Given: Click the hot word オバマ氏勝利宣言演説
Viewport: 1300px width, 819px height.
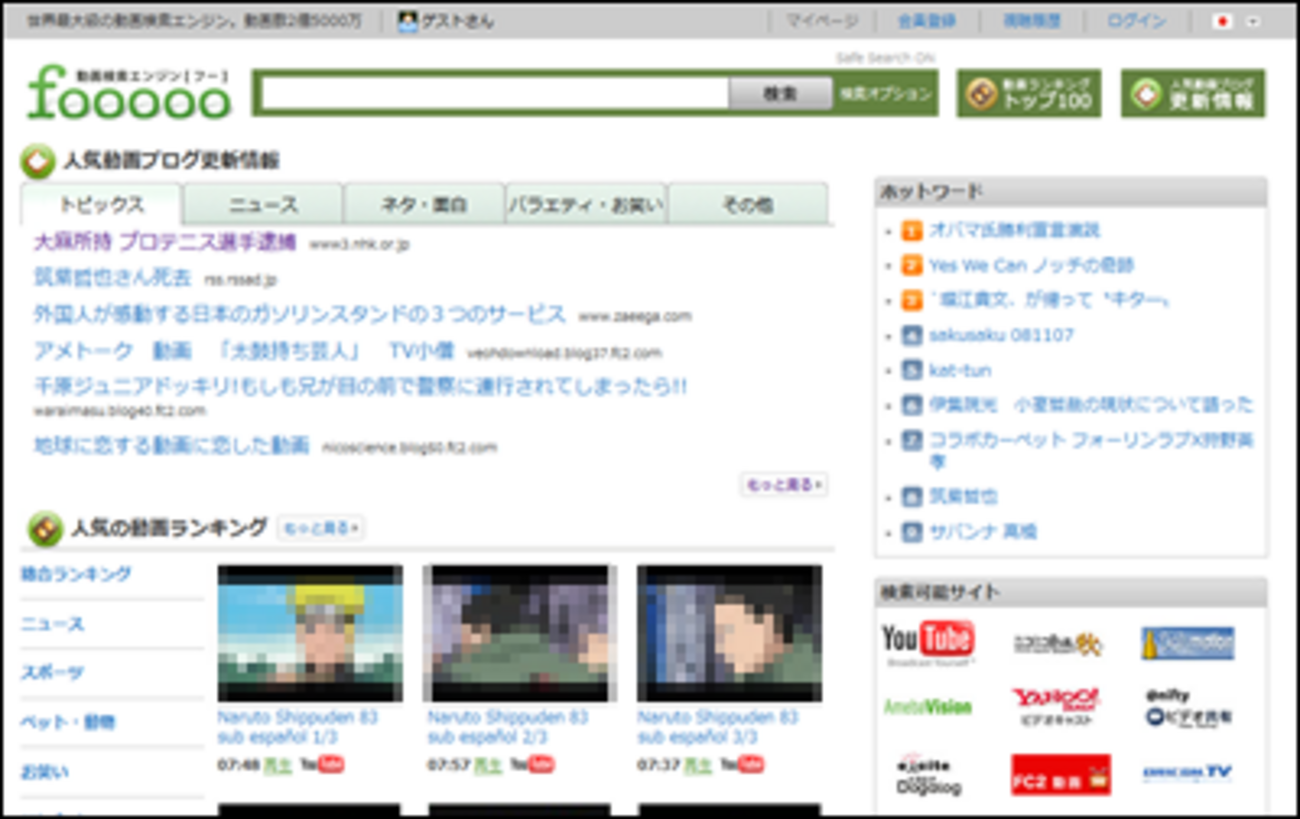Looking at the screenshot, I should (x=1014, y=231).
